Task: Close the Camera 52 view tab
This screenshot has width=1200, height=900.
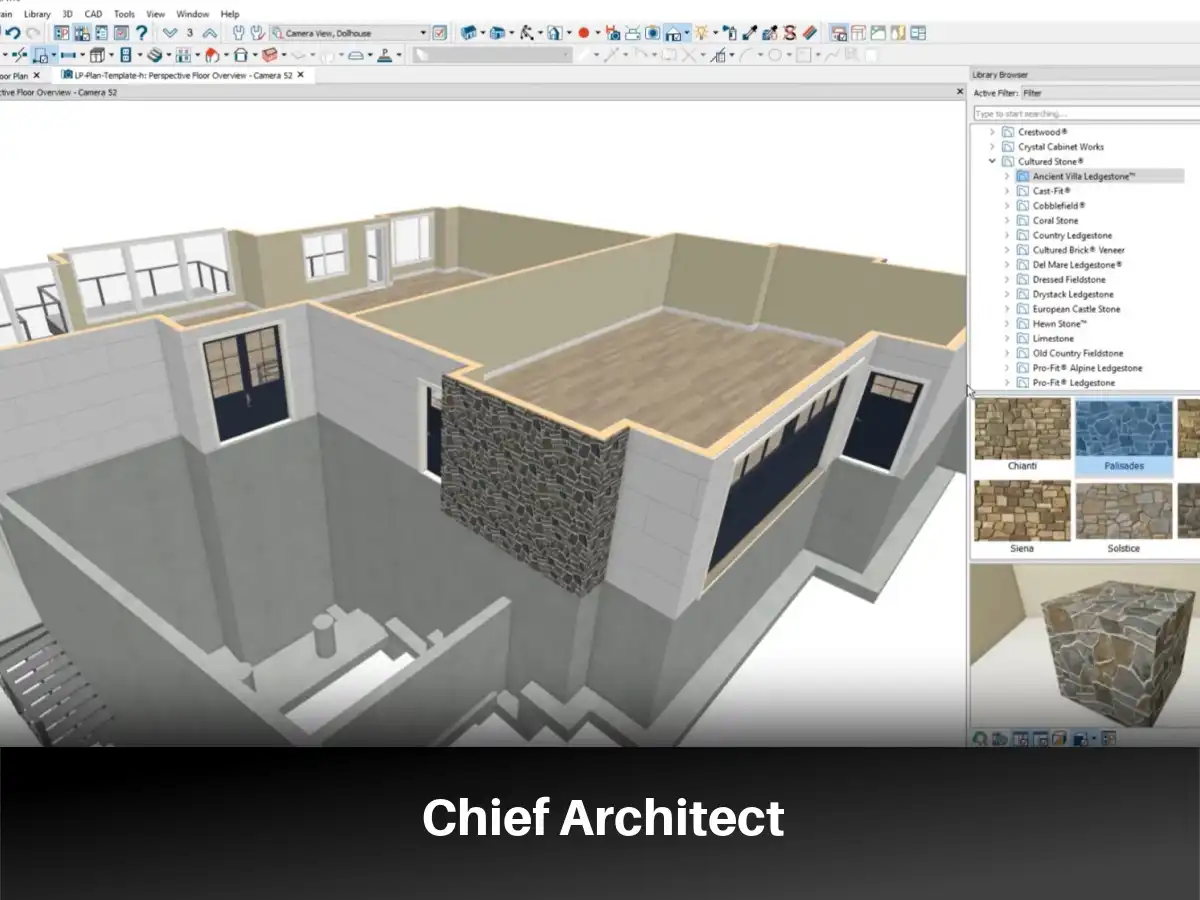Action: pyautogui.click(x=301, y=75)
